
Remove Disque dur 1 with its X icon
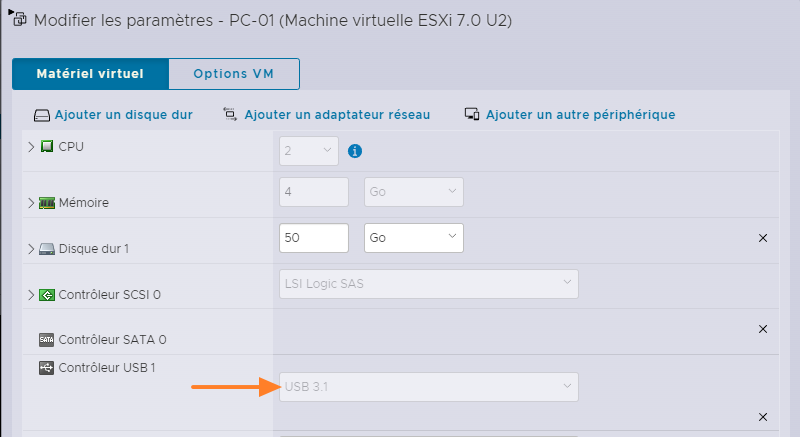(x=763, y=238)
